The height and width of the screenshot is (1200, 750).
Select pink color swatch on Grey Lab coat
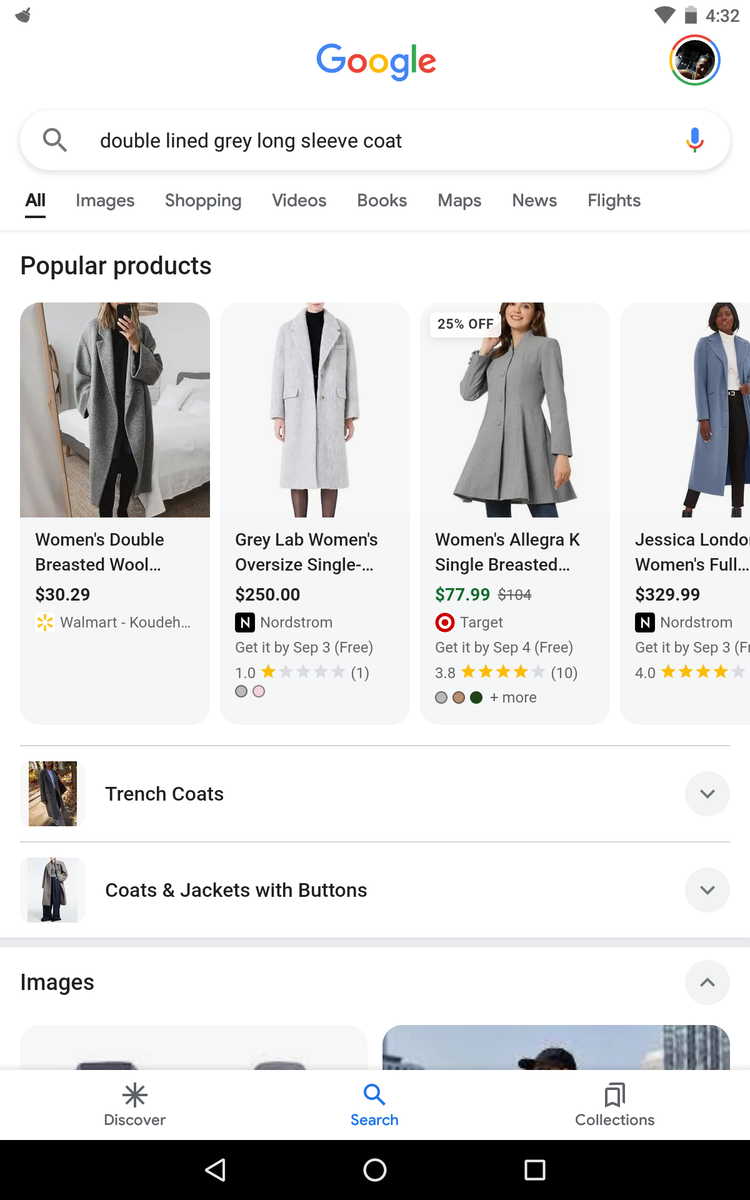pos(259,691)
